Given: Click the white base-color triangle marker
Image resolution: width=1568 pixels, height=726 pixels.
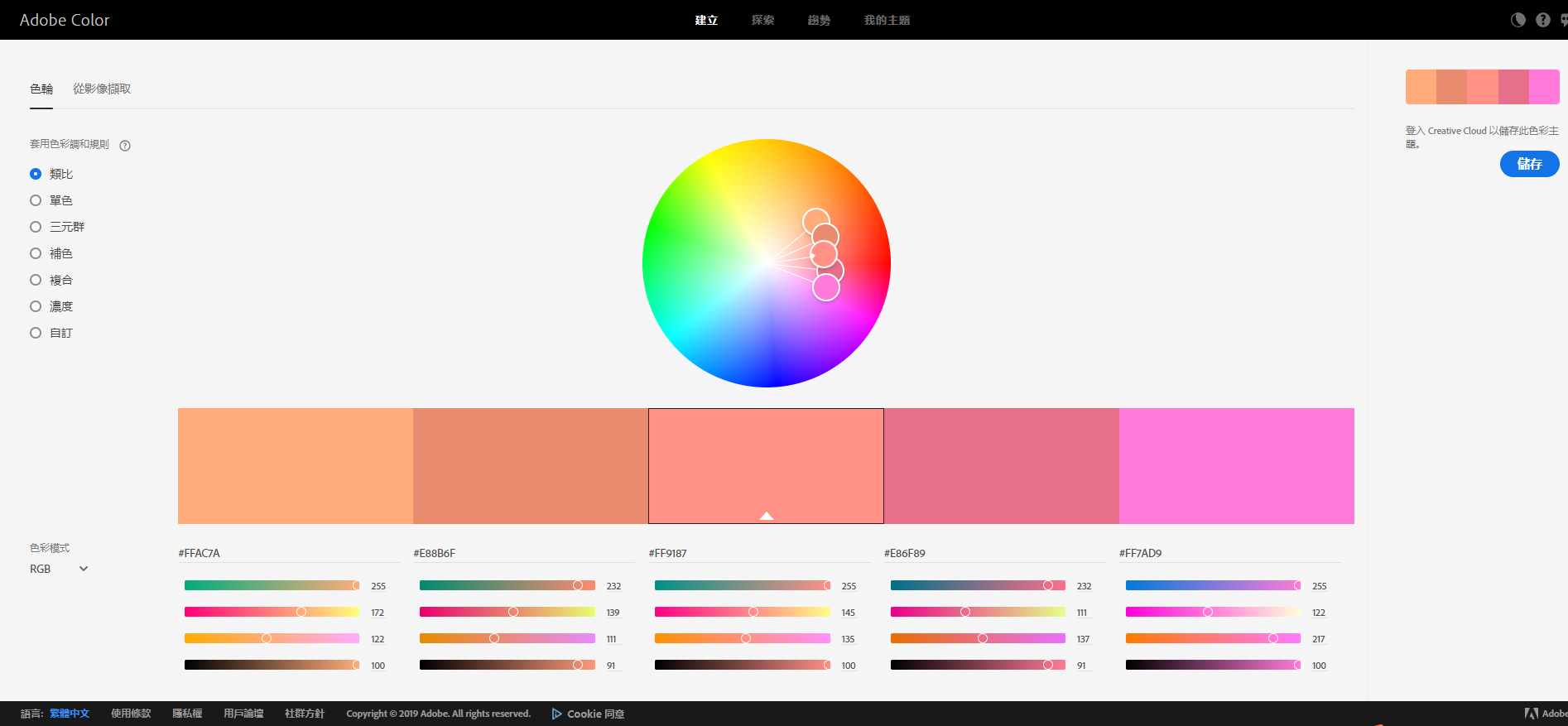Looking at the screenshot, I should pos(767,516).
